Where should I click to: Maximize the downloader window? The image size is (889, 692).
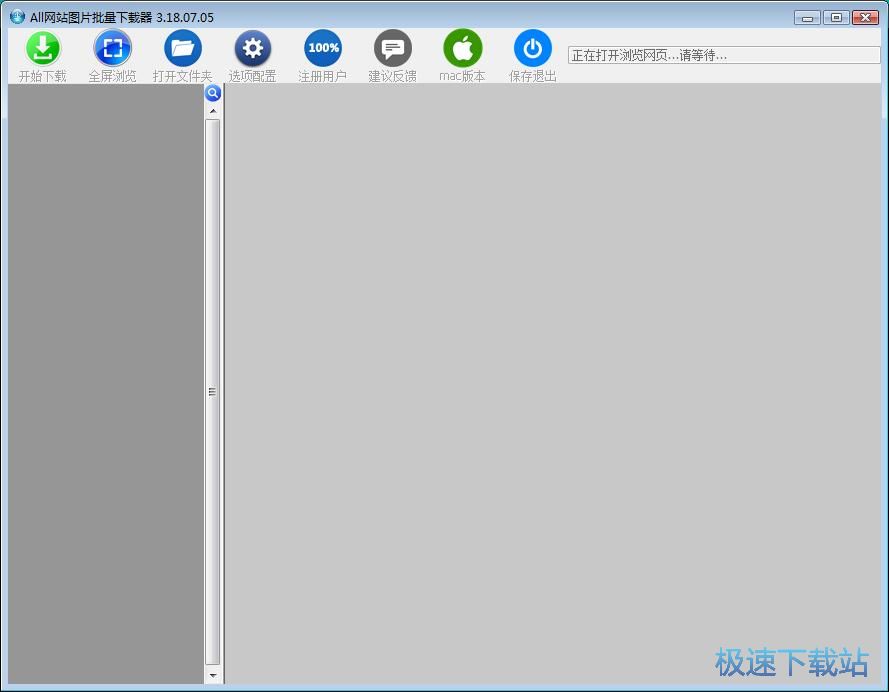coord(836,18)
